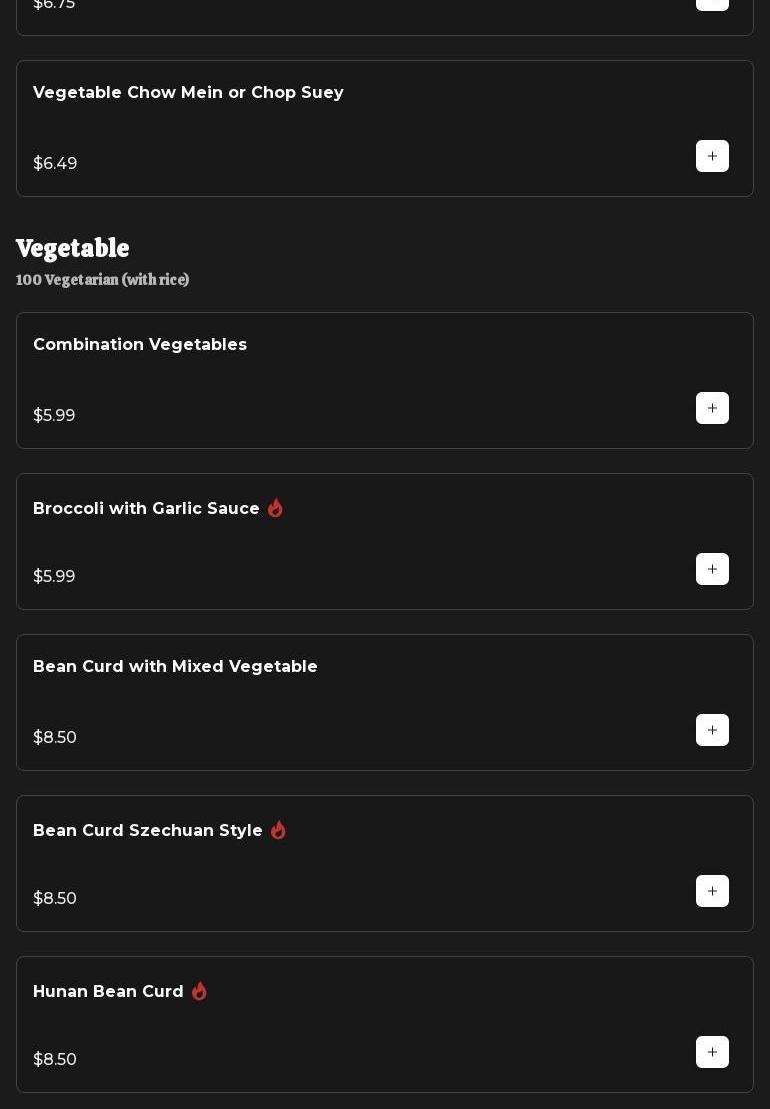Viewport: 770px width, 1109px height.
Task: Open Bean Curd with Mixed Vegetable details
Action: 175,667
